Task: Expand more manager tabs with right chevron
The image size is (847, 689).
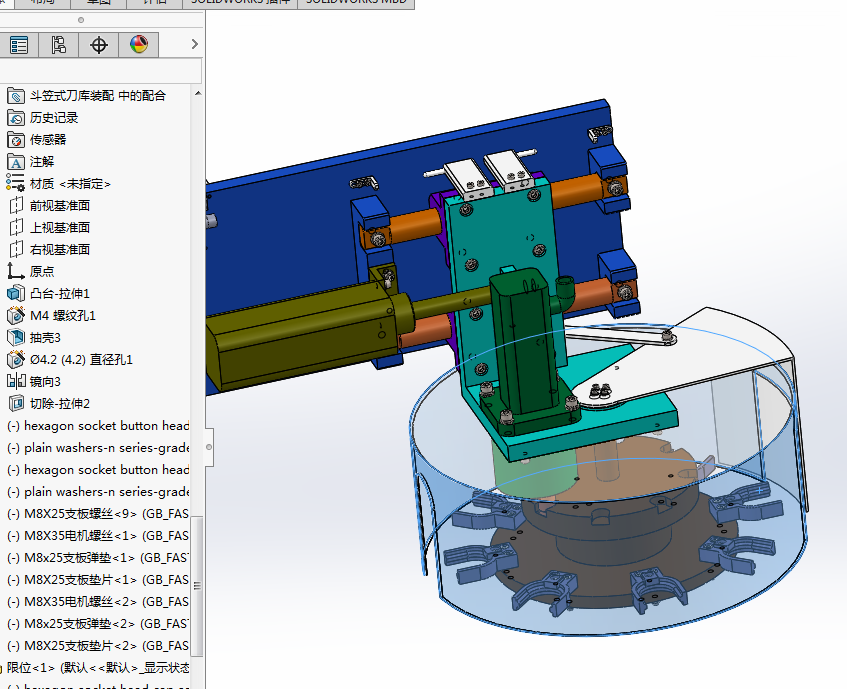Action: [194, 44]
